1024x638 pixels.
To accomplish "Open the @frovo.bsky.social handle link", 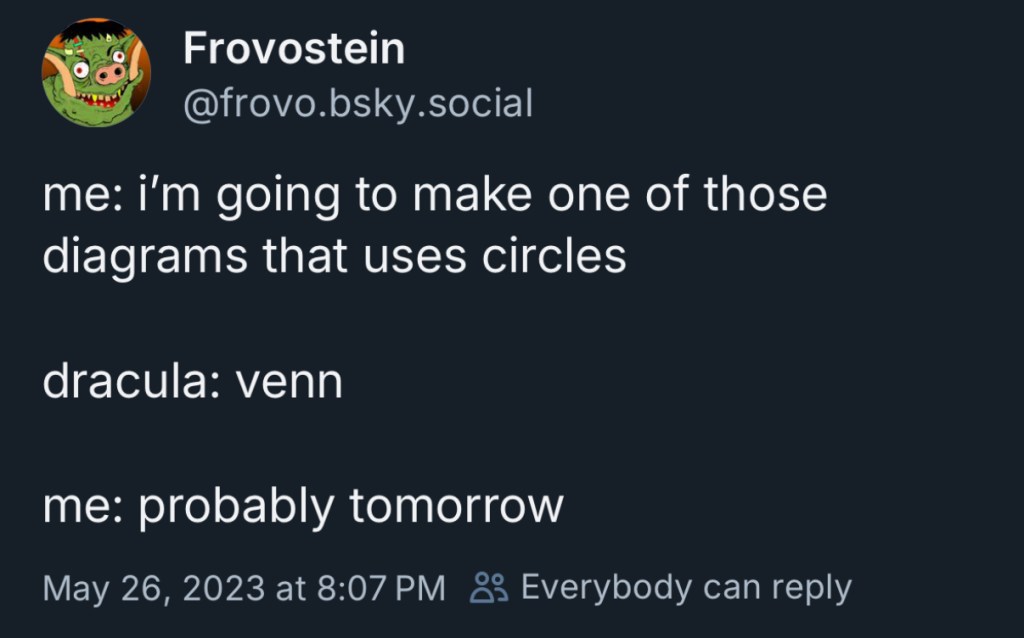I will click(x=357, y=103).
